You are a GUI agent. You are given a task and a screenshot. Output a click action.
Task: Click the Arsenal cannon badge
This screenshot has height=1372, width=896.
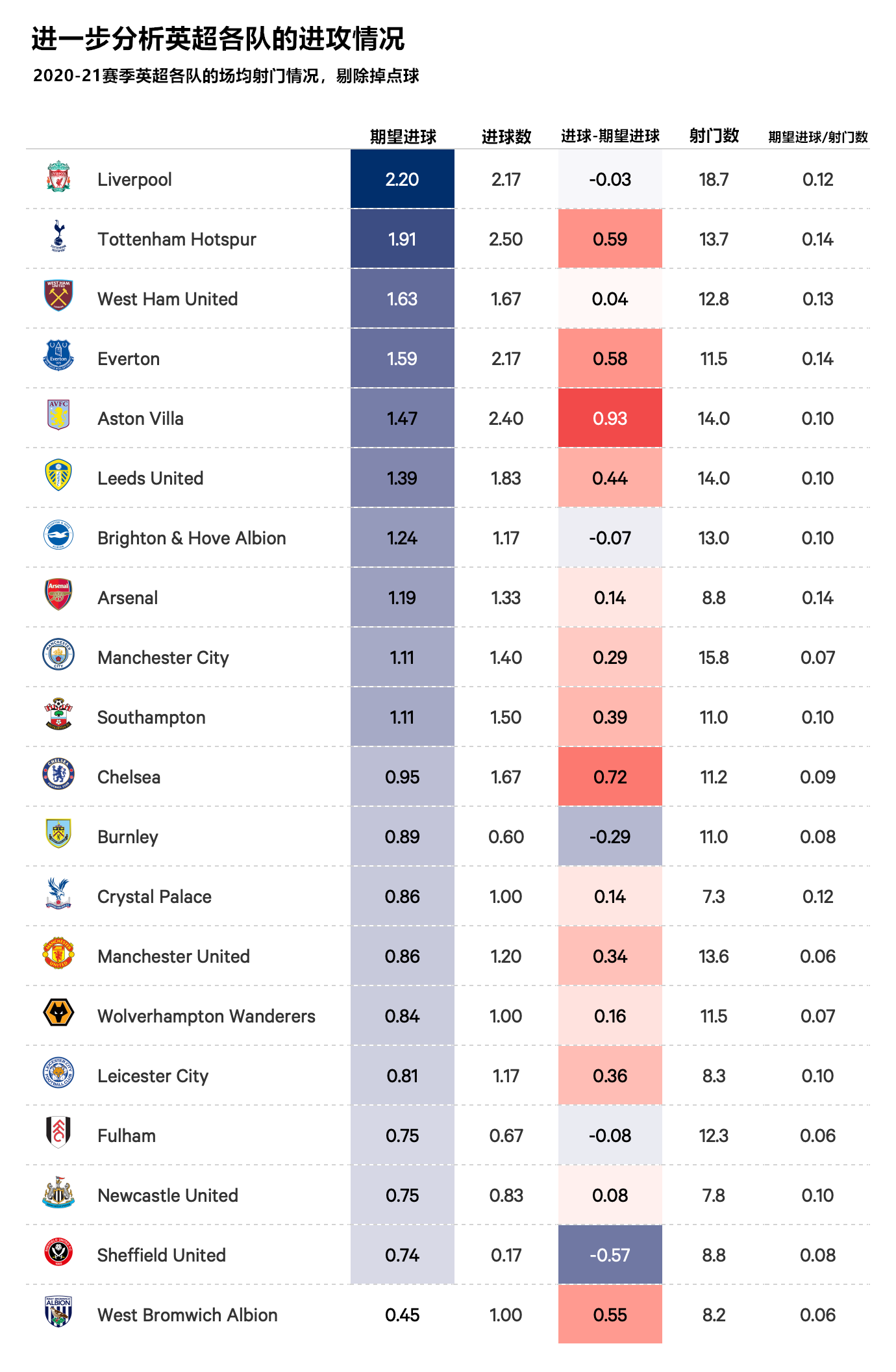pos(58,594)
